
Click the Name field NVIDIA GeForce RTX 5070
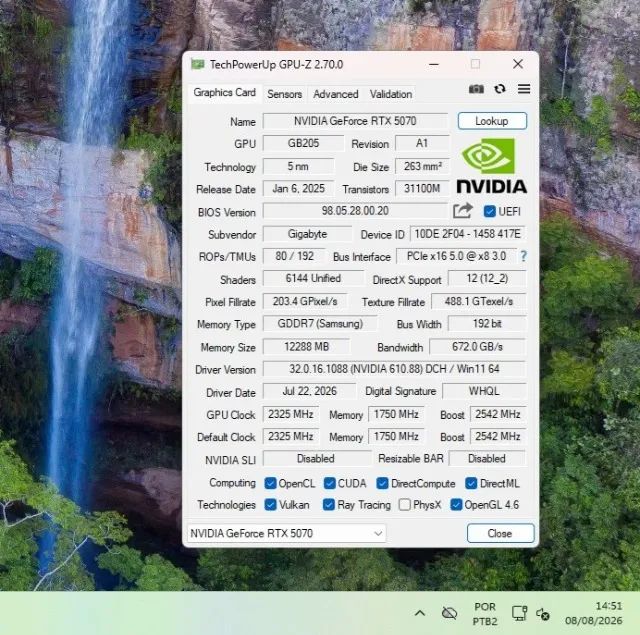355,121
